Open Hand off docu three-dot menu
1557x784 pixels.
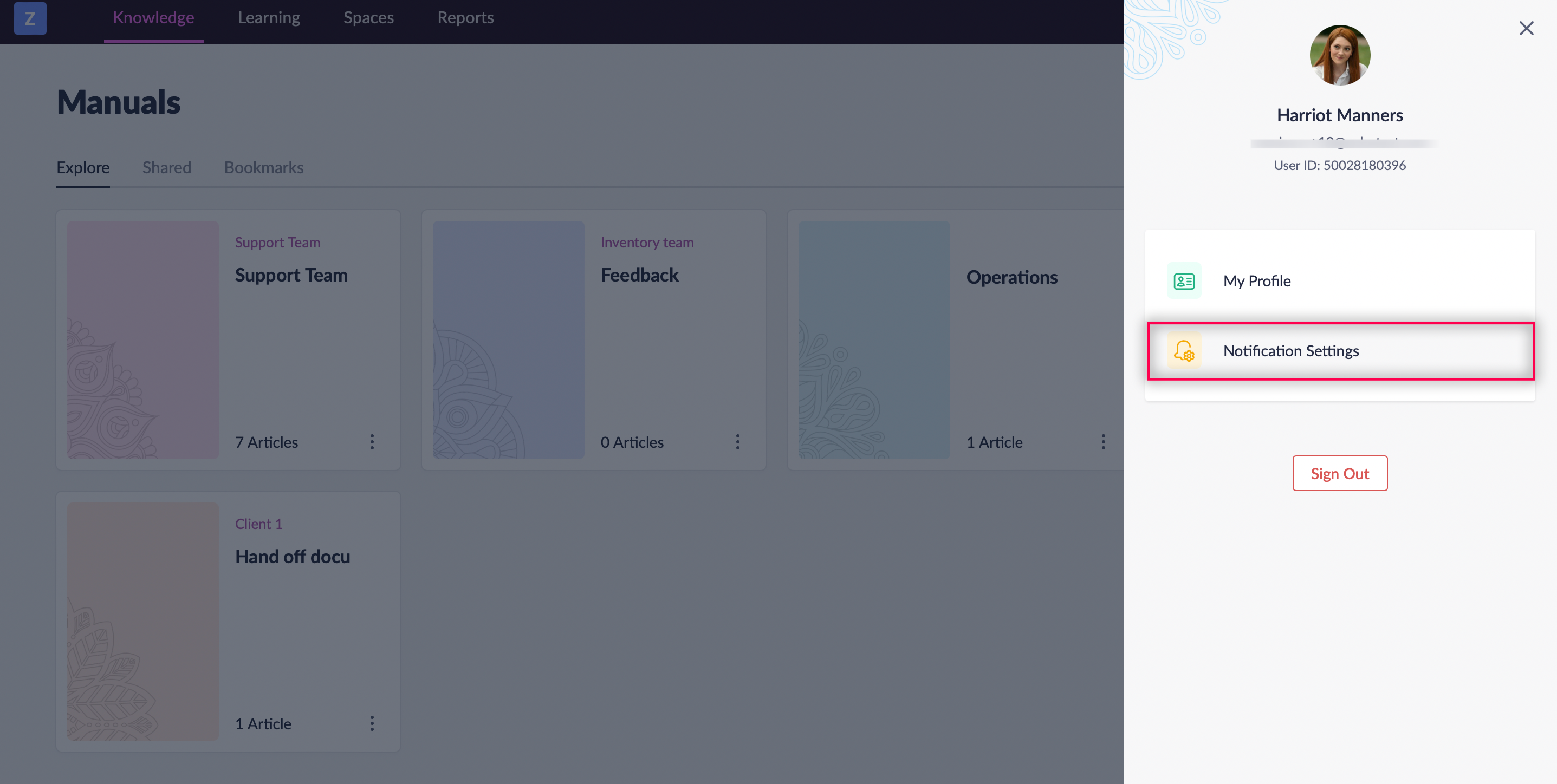(372, 723)
